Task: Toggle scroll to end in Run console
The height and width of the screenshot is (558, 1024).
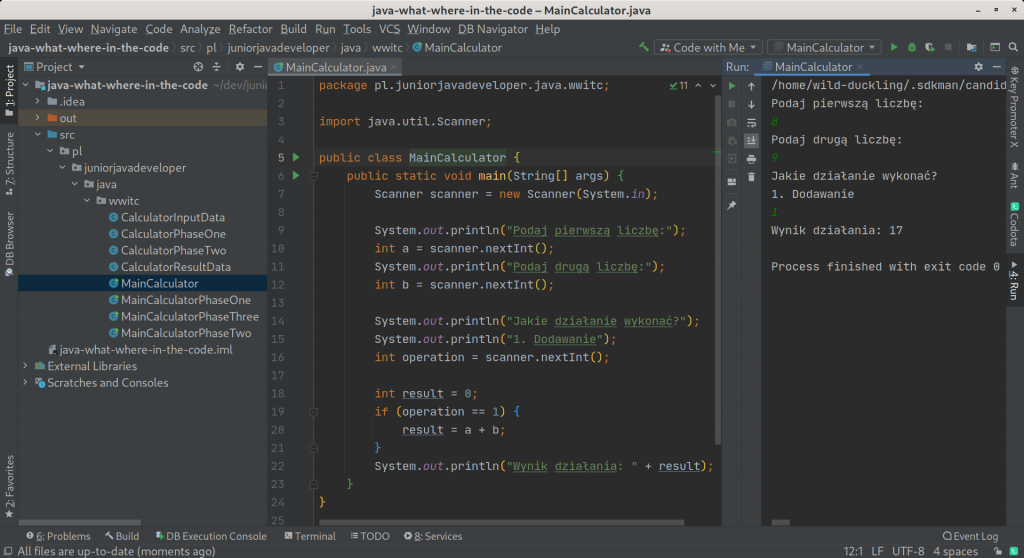Action: tap(751, 141)
